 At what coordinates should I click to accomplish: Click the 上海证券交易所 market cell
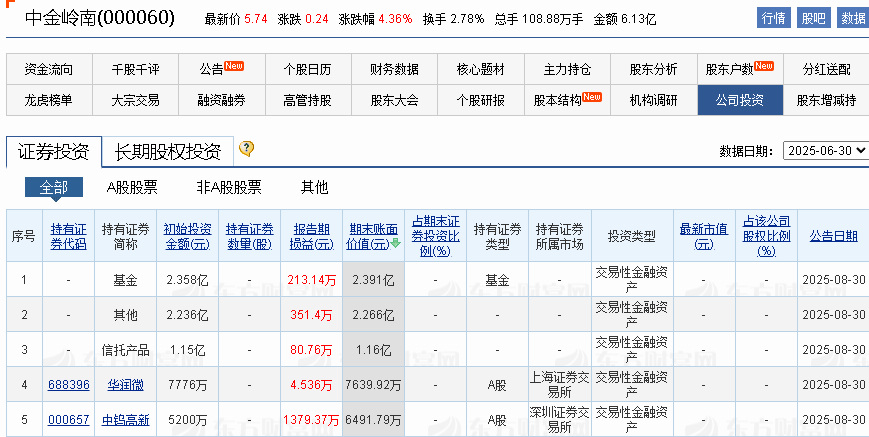tap(560, 385)
